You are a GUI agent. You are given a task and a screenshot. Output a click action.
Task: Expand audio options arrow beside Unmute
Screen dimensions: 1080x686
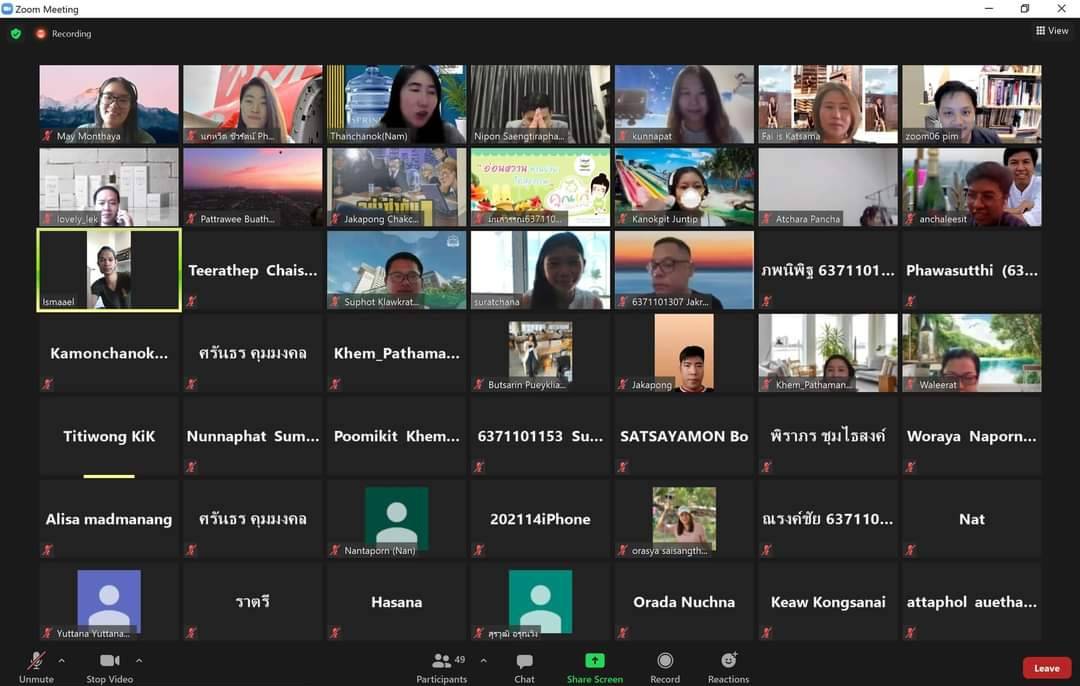click(62, 660)
